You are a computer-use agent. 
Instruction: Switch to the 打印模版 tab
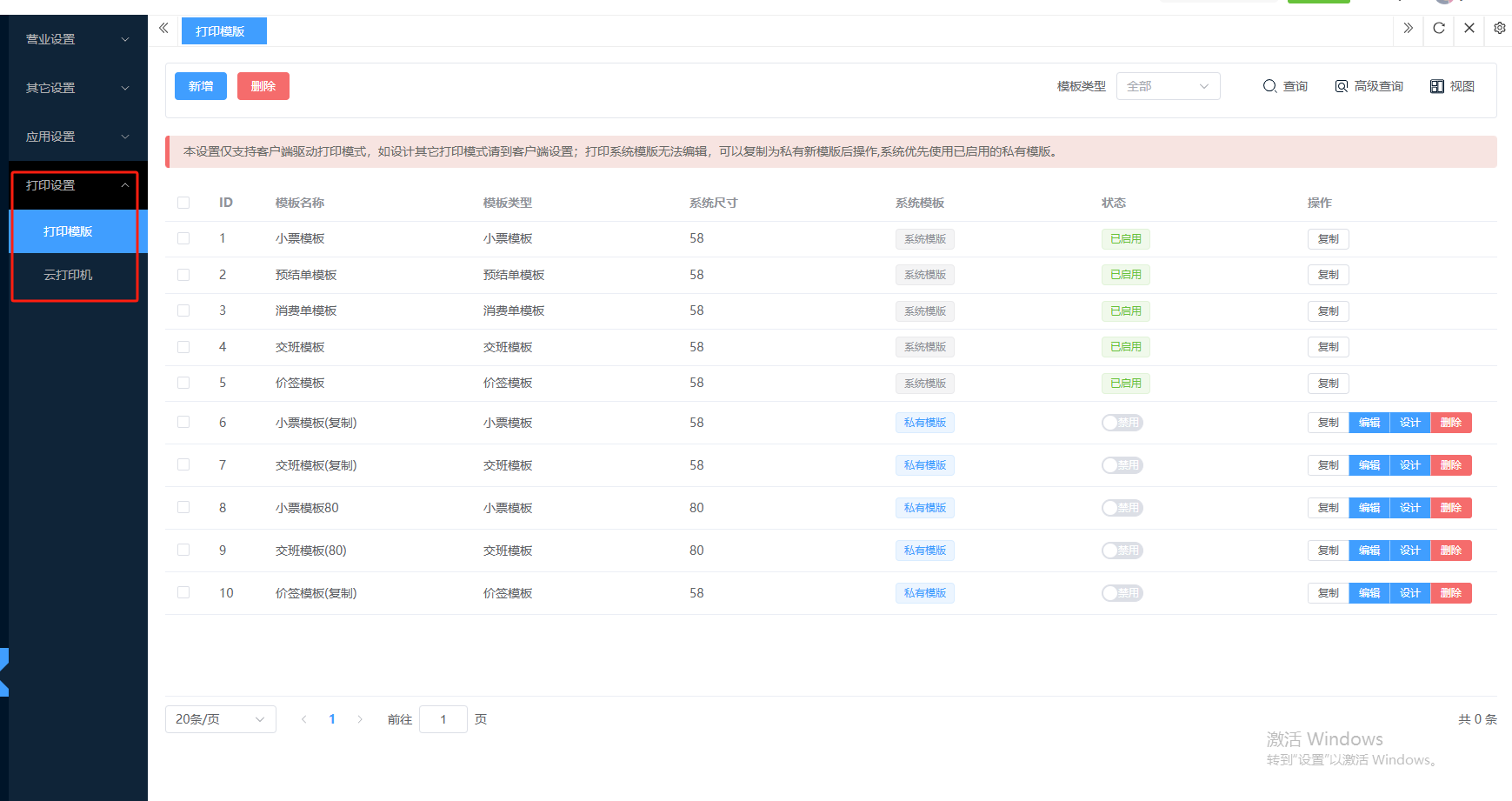click(221, 31)
